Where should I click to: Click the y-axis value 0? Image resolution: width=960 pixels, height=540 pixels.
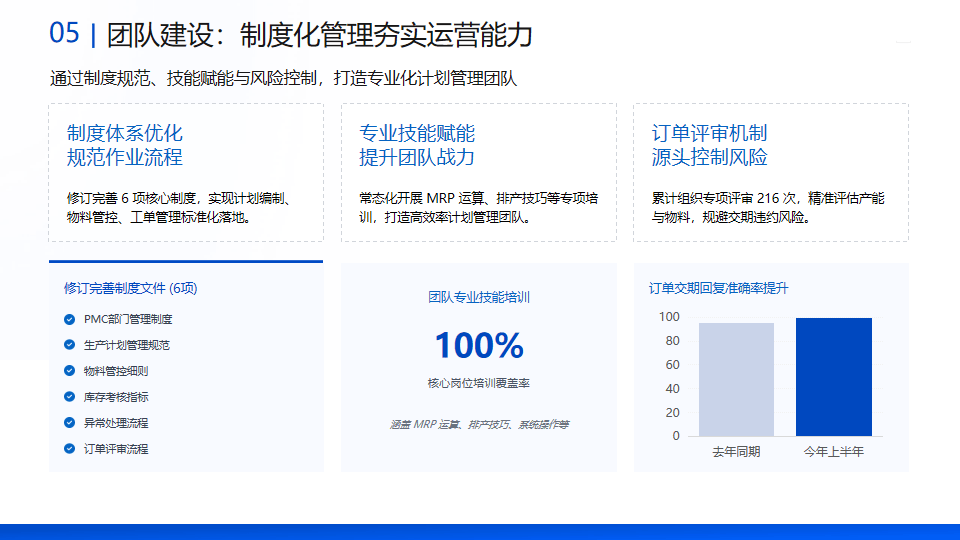click(676, 436)
